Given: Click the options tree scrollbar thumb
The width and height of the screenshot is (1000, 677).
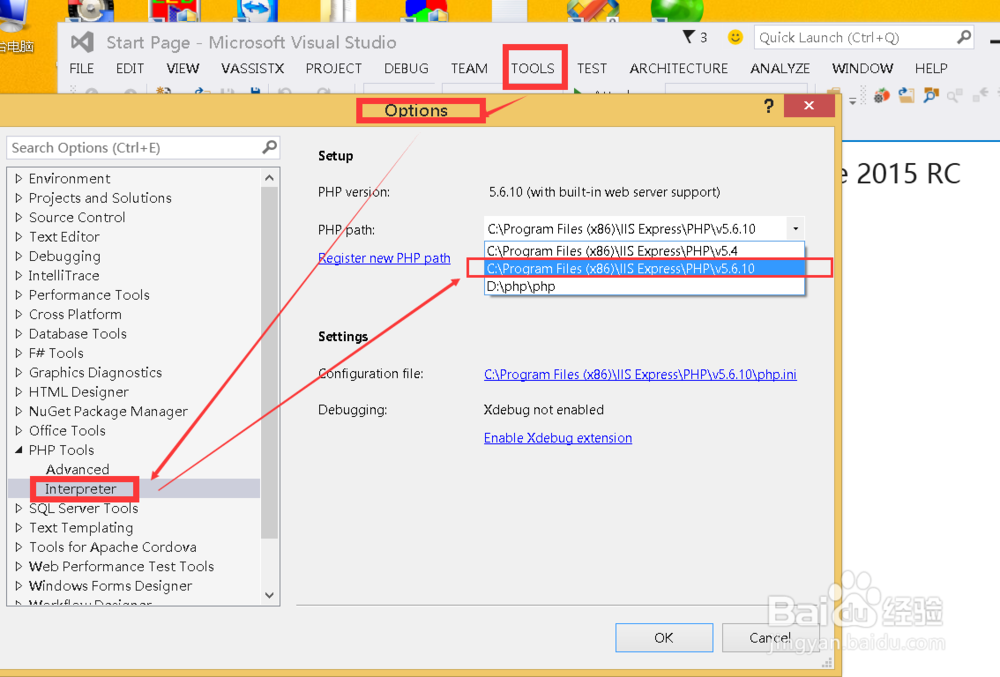Looking at the screenshot, I should pyautogui.click(x=269, y=363).
